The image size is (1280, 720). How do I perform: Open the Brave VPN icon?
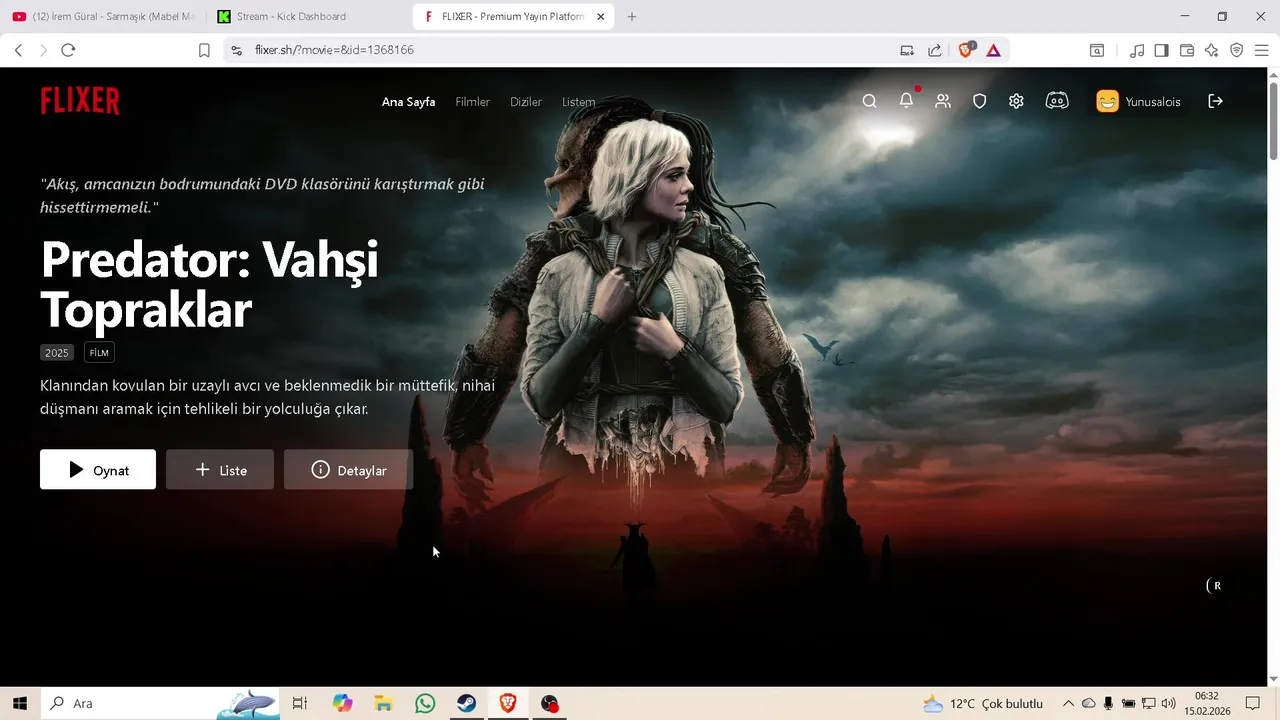point(1237,50)
